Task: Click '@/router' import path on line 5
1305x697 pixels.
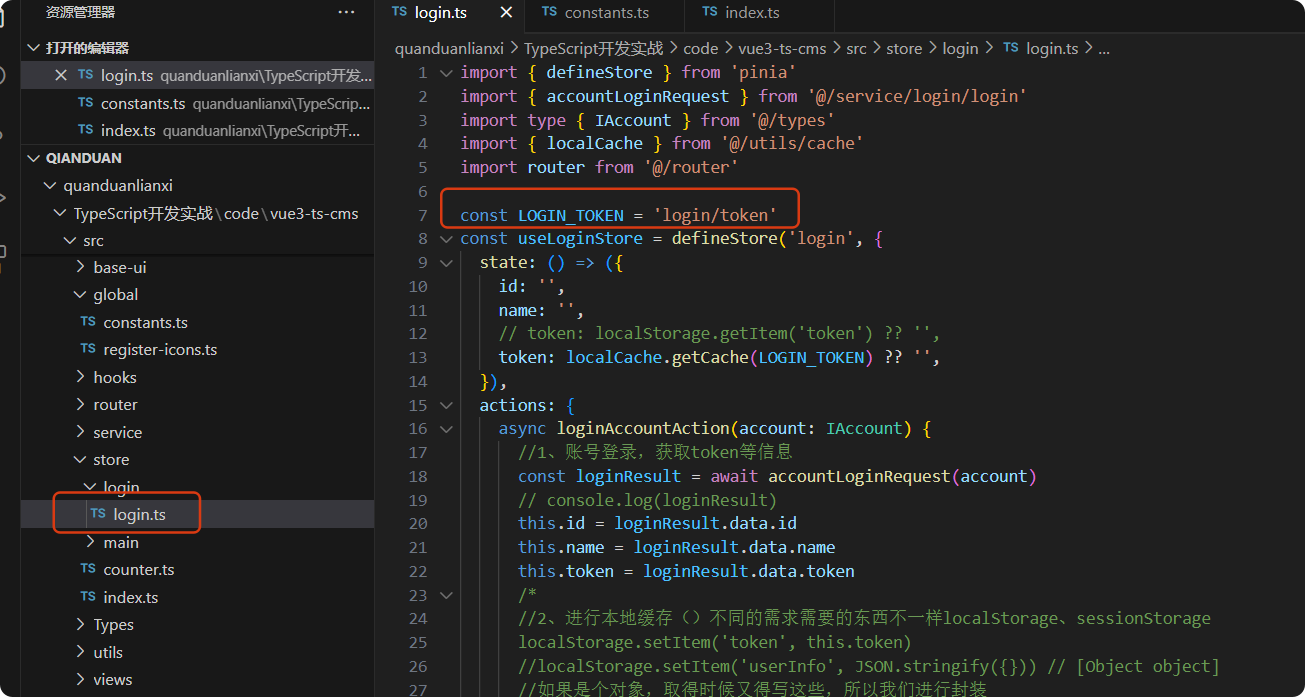Action: coord(691,167)
